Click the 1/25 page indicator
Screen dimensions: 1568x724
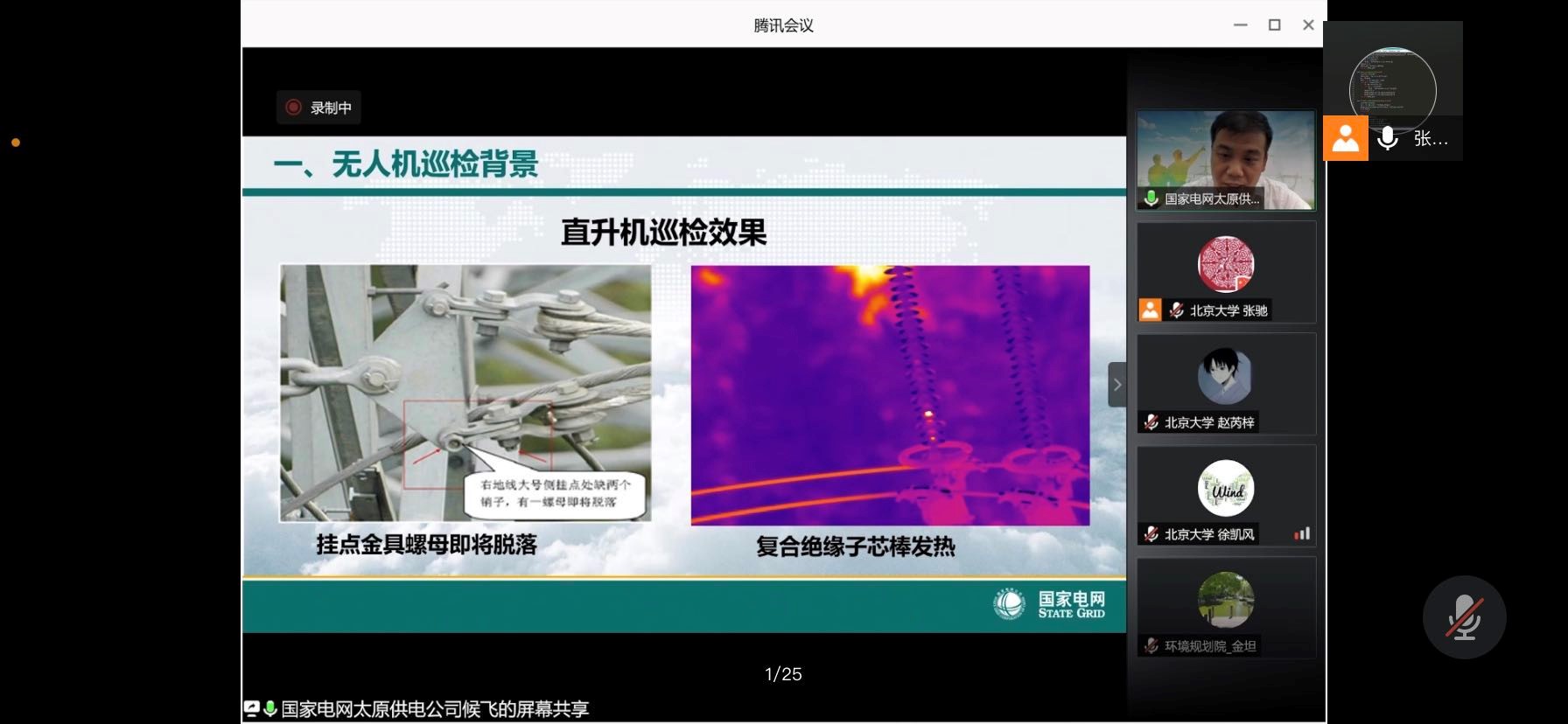coord(783,674)
